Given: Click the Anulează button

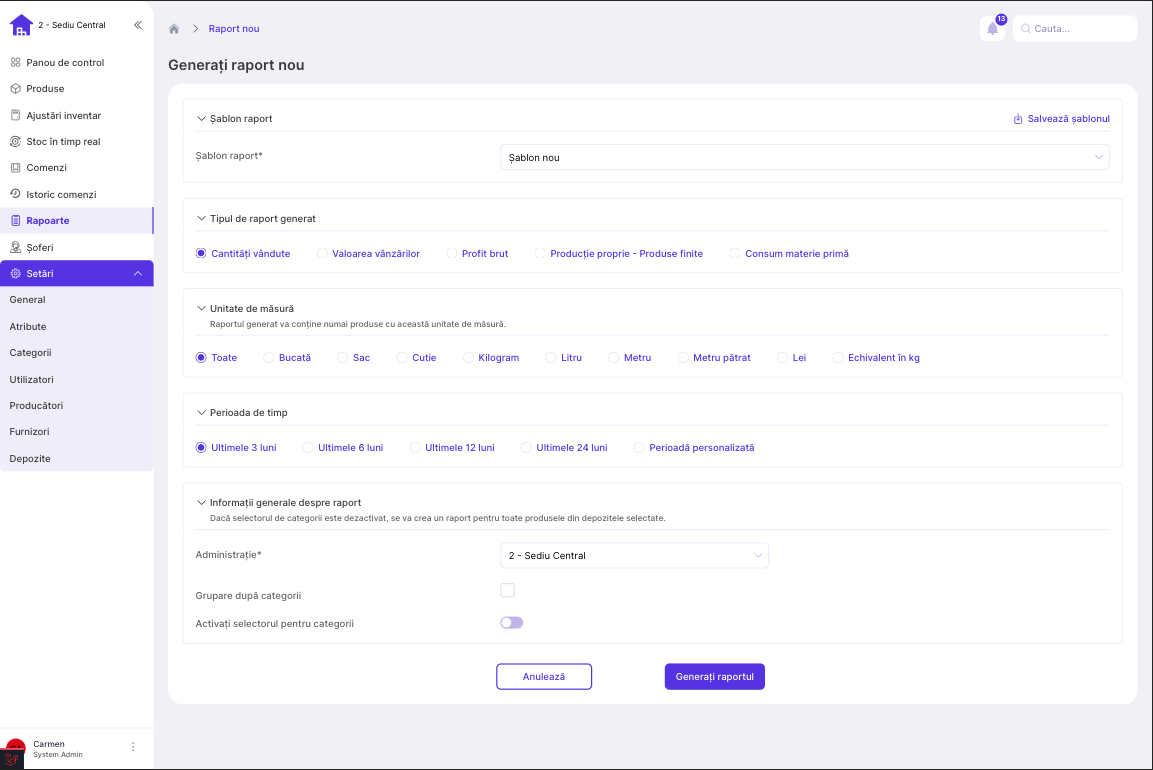Looking at the screenshot, I should click(544, 677).
